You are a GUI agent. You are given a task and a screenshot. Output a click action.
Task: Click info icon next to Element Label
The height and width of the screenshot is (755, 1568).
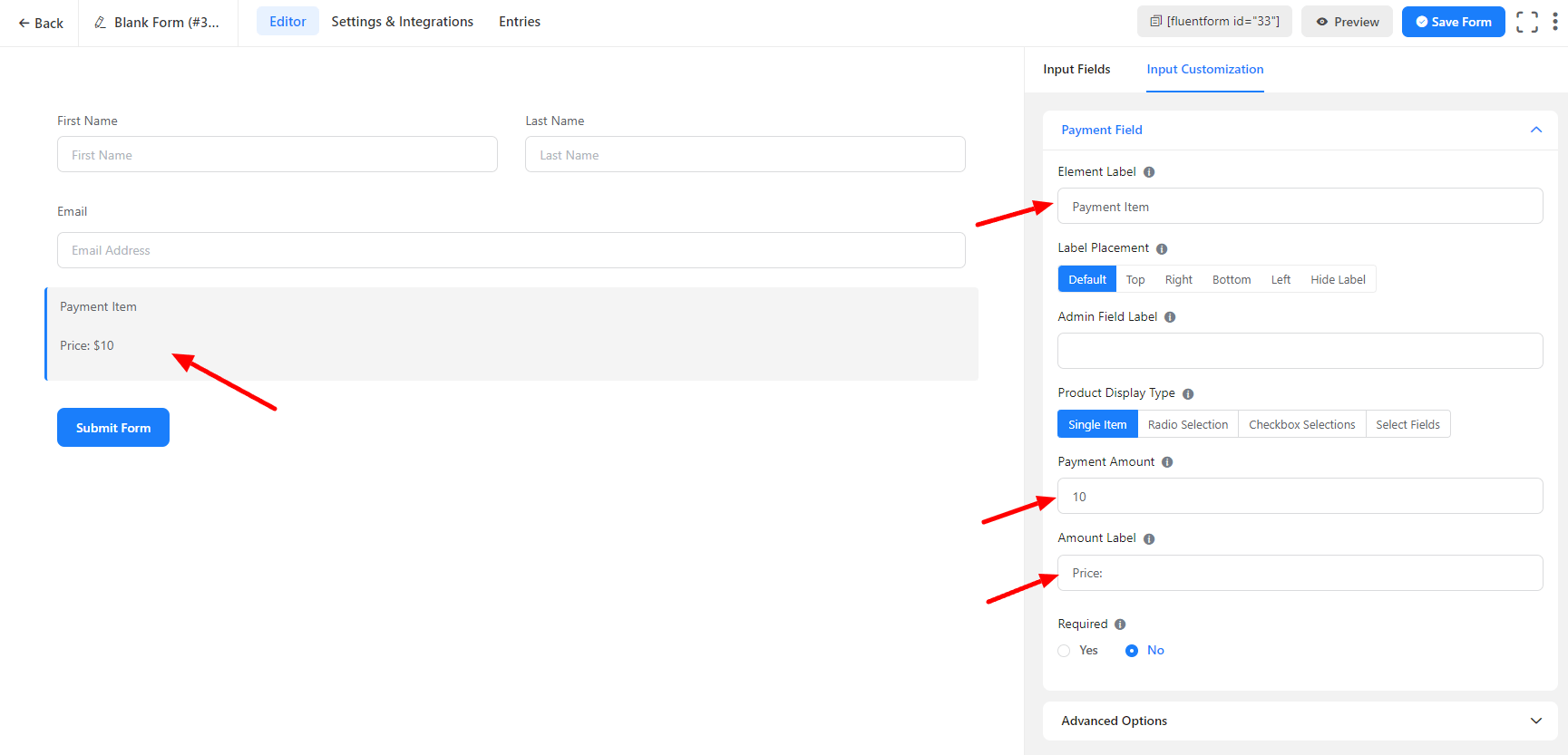tap(1149, 172)
